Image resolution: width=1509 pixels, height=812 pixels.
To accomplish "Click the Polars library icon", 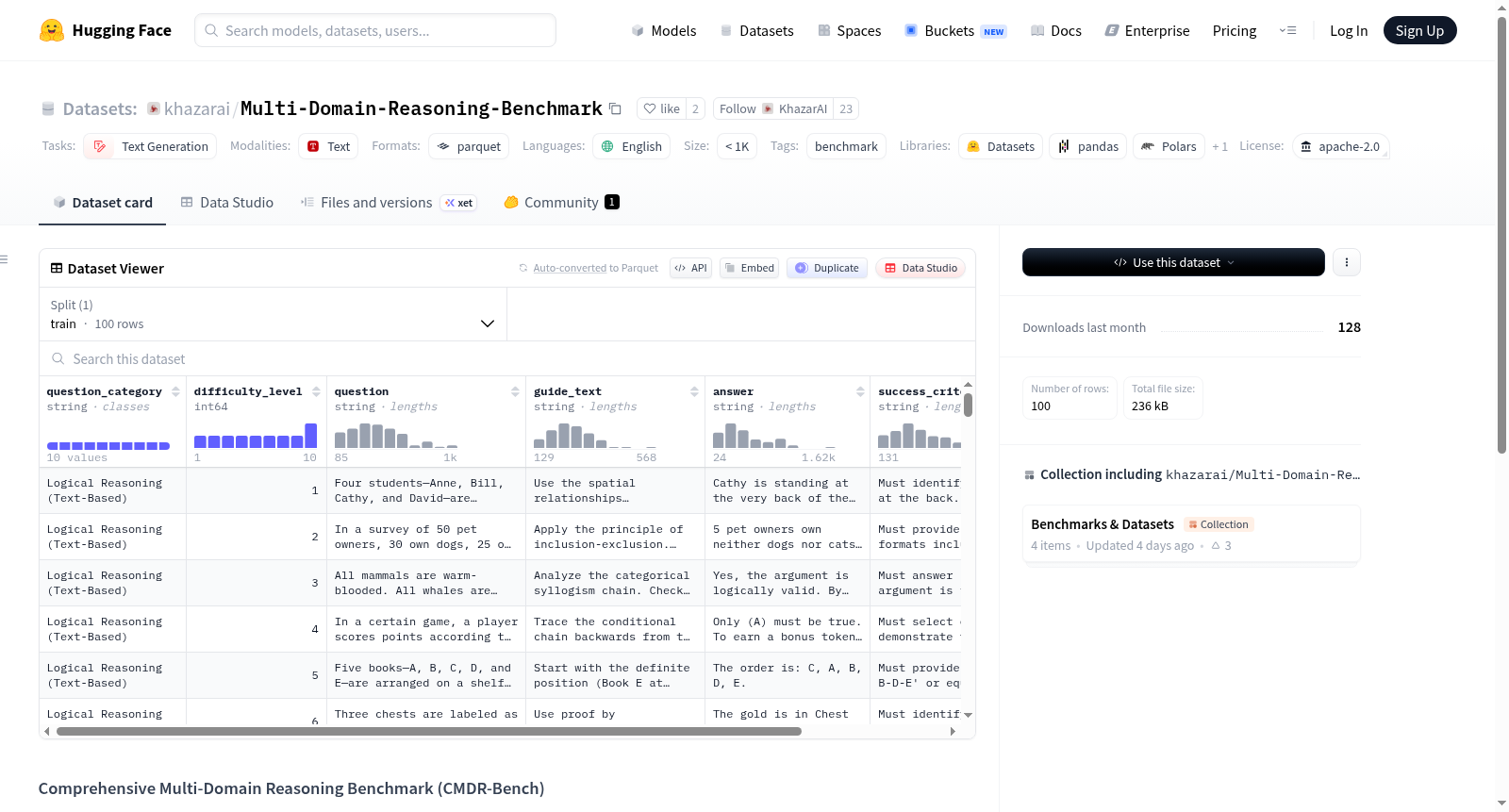I will pos(1148,146).
